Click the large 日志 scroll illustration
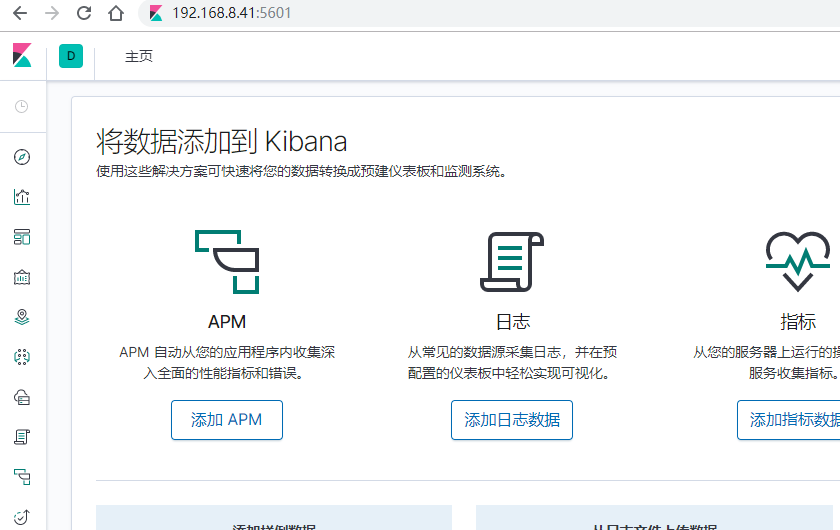 pos(512,262)
